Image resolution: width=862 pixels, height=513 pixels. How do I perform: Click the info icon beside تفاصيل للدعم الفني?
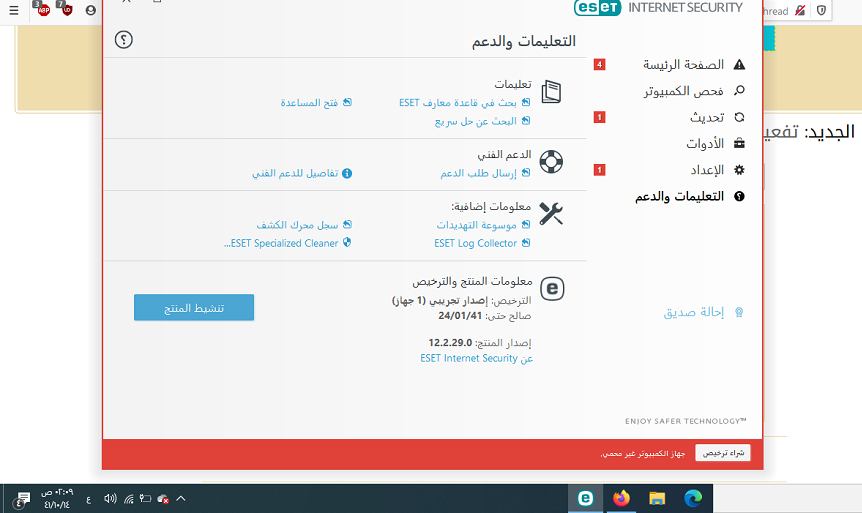click(347, 173)
